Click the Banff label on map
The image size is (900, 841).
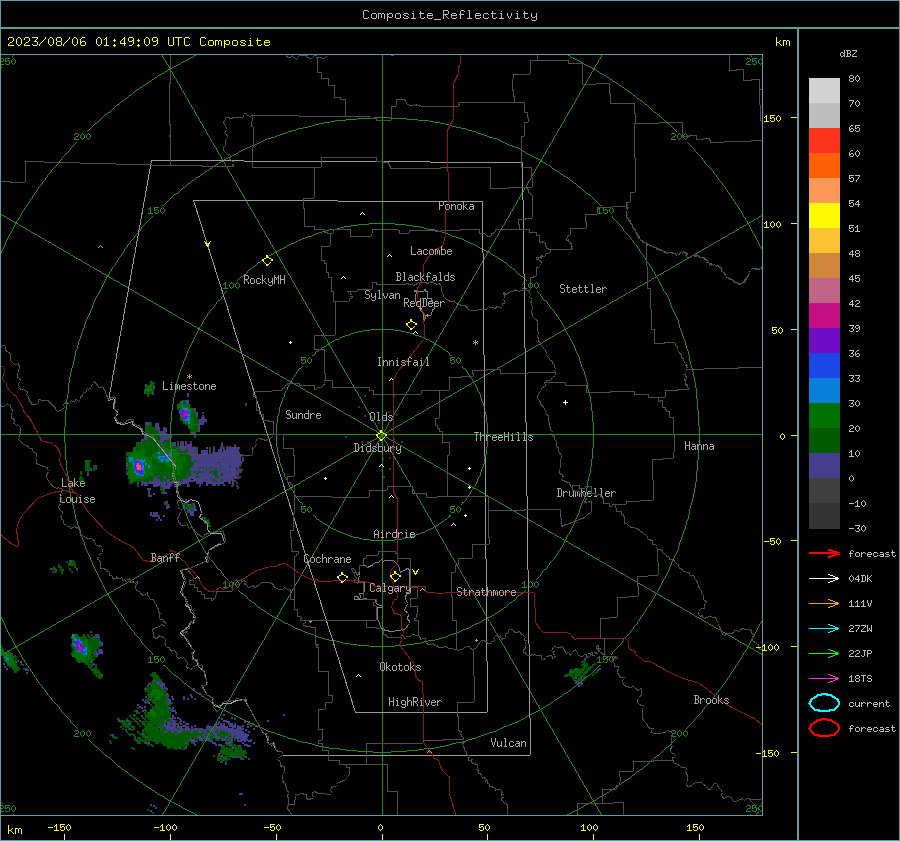[x=165, y=557]
